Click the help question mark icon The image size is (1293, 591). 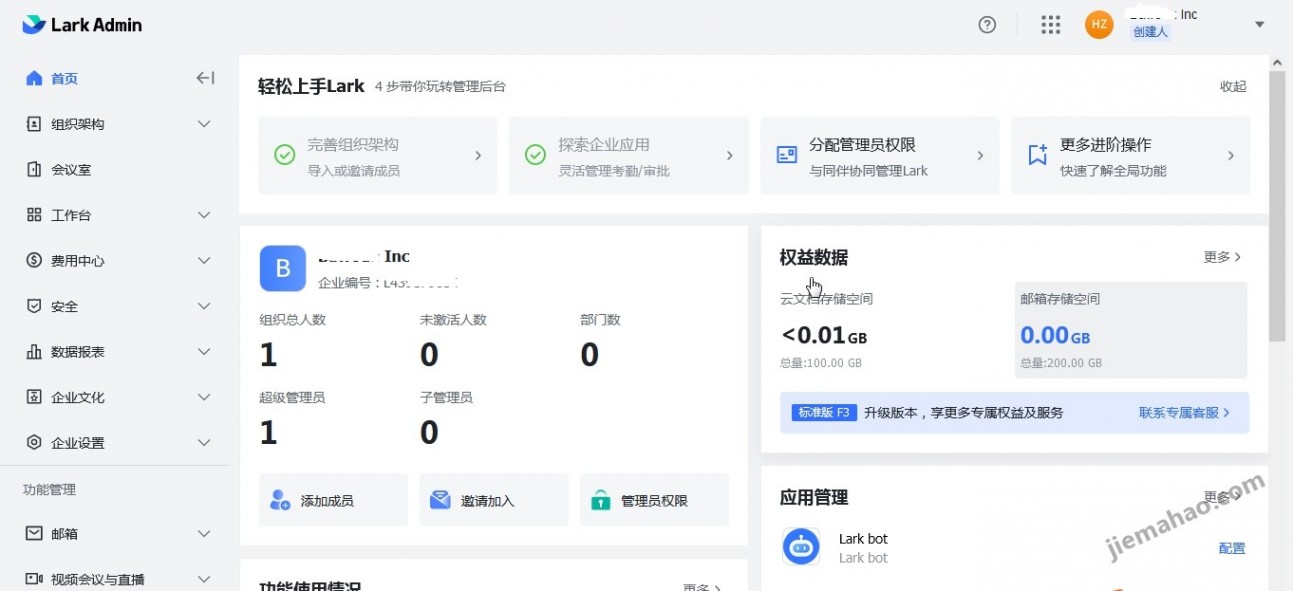click(987, 25)
